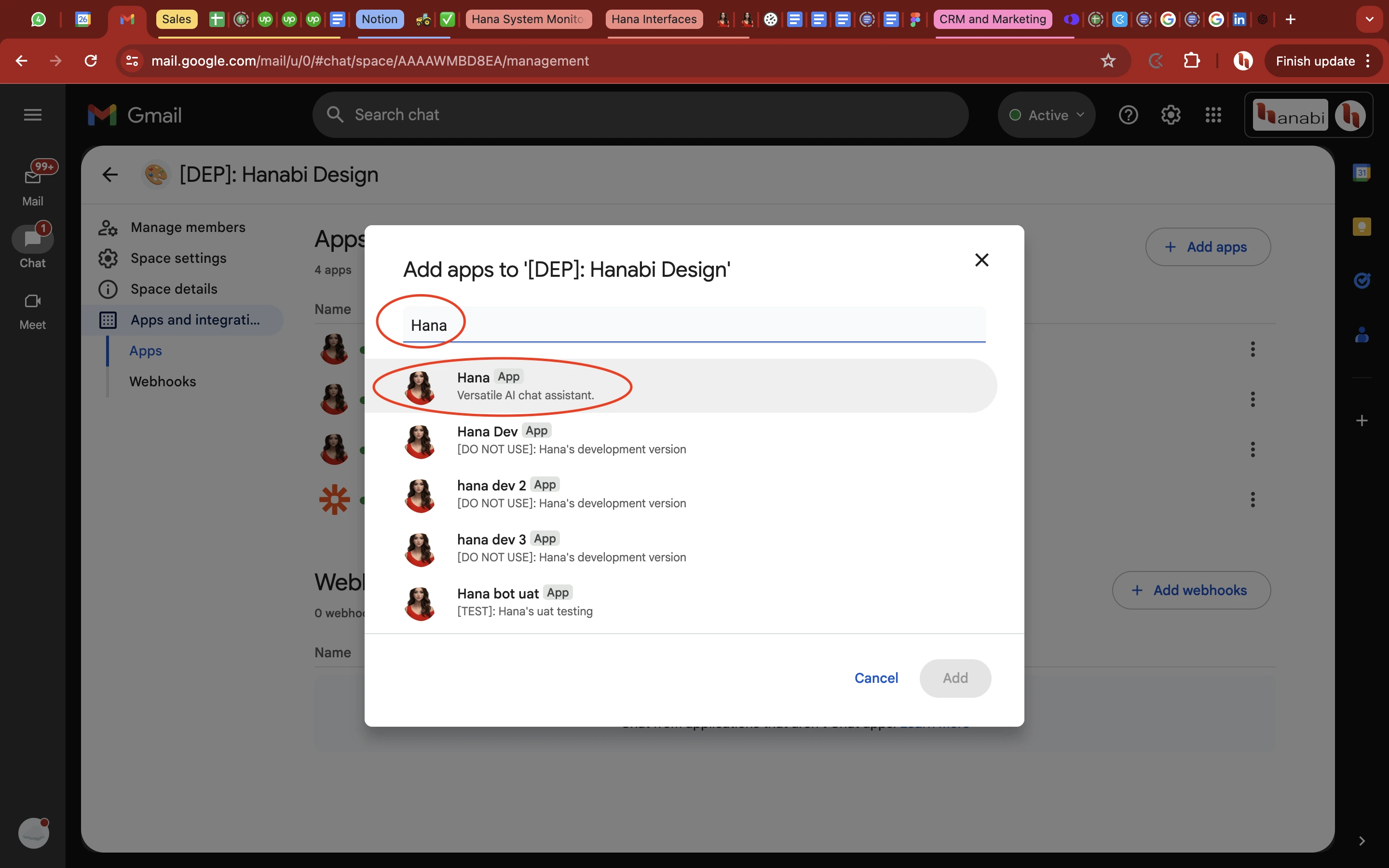1389x868 pixels.
Task: Open Gmail settings gear
Action: tap(1171, 115)
